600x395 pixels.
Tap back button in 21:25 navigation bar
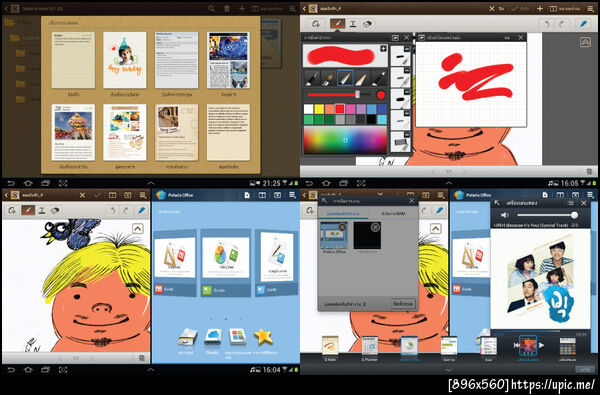tap(11, 183)
